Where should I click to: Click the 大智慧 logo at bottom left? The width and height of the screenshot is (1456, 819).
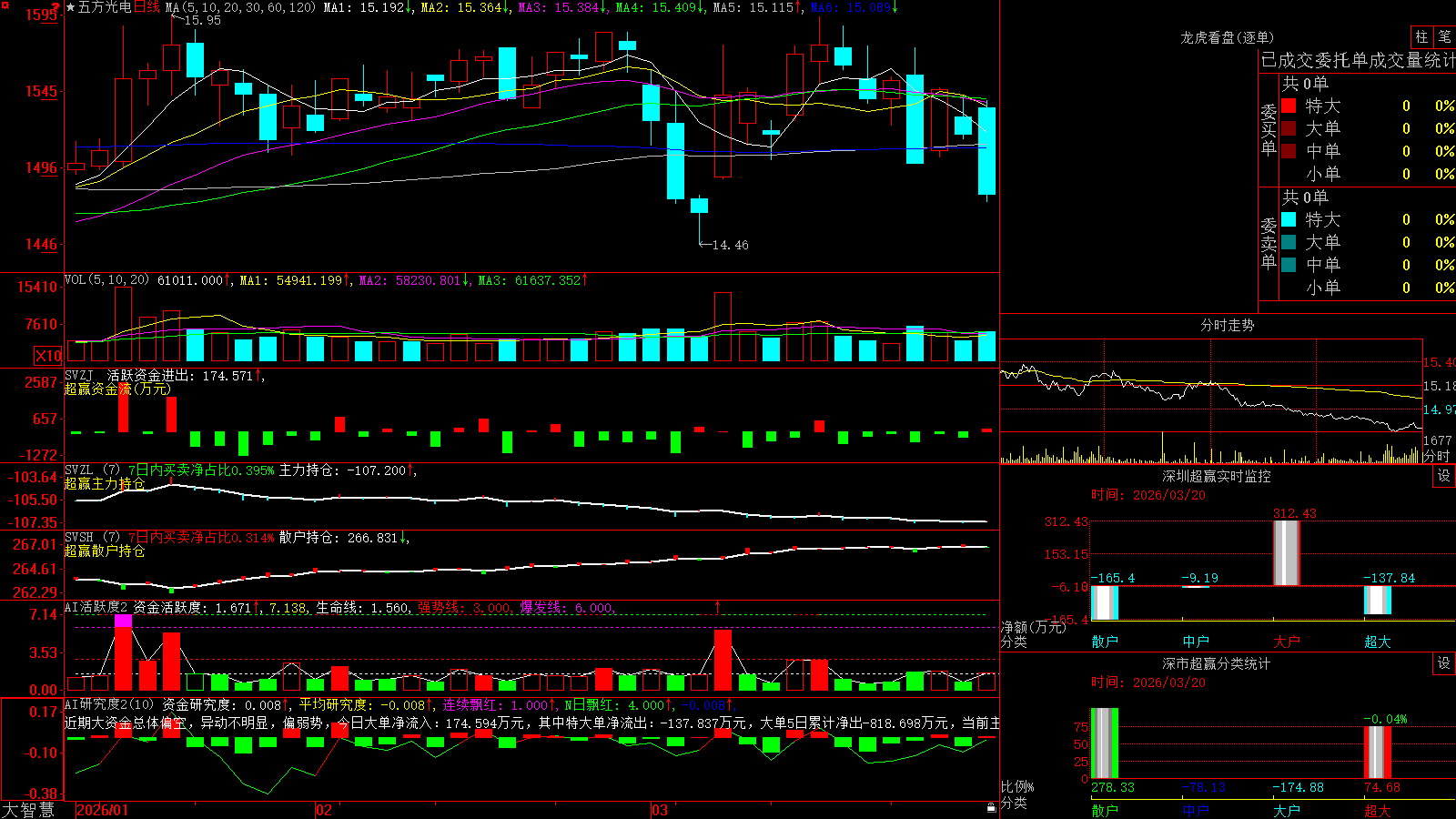(x=28, y=810)
